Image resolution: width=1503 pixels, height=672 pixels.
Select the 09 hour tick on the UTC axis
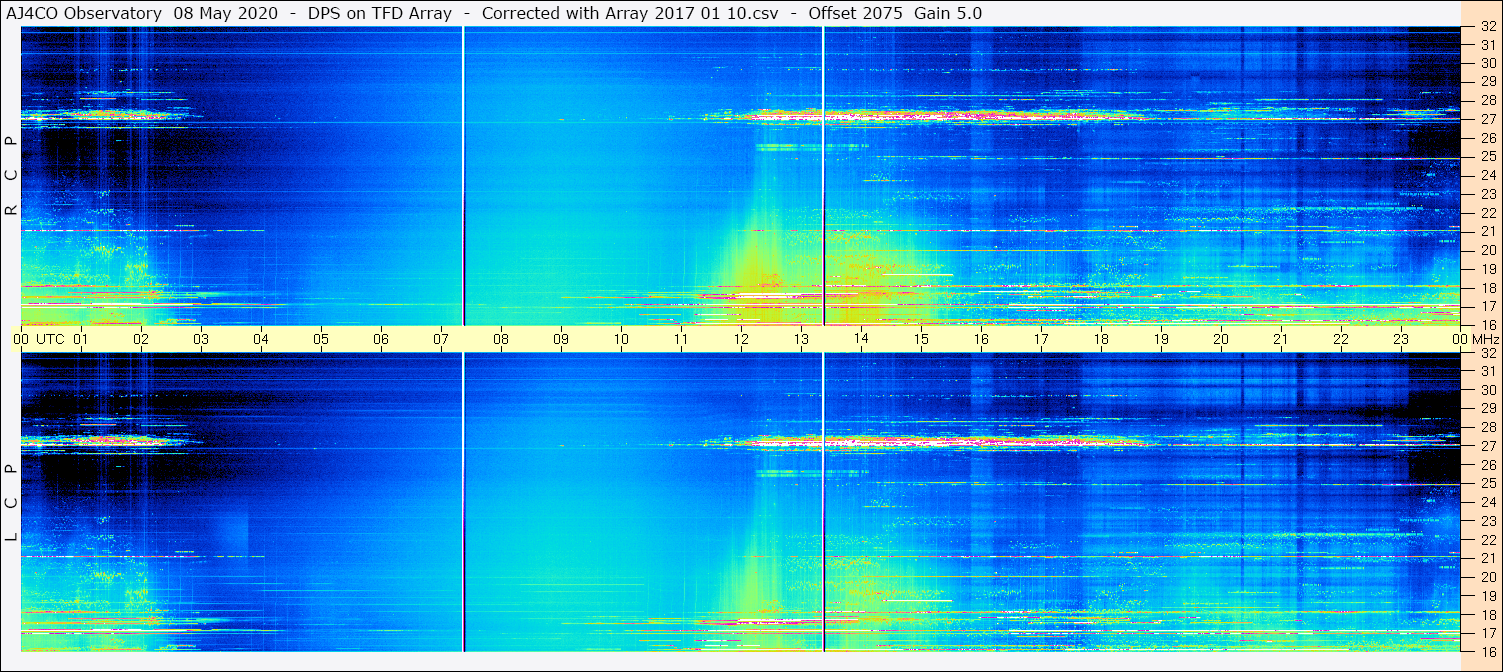pos(561,339)
